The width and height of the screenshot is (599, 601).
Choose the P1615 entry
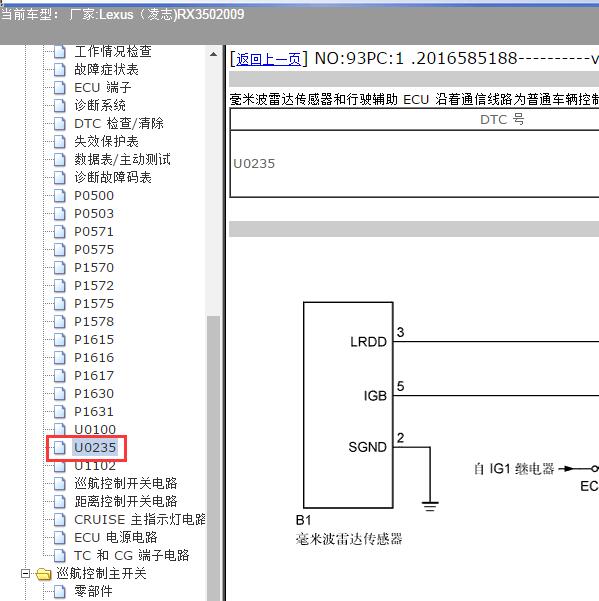[x=94, y=340]
